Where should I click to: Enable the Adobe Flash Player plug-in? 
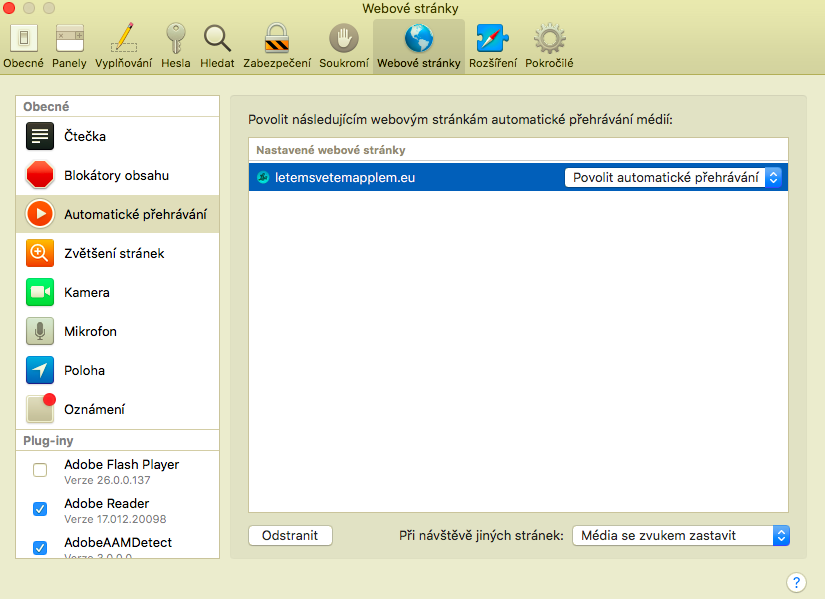(40, 470)
